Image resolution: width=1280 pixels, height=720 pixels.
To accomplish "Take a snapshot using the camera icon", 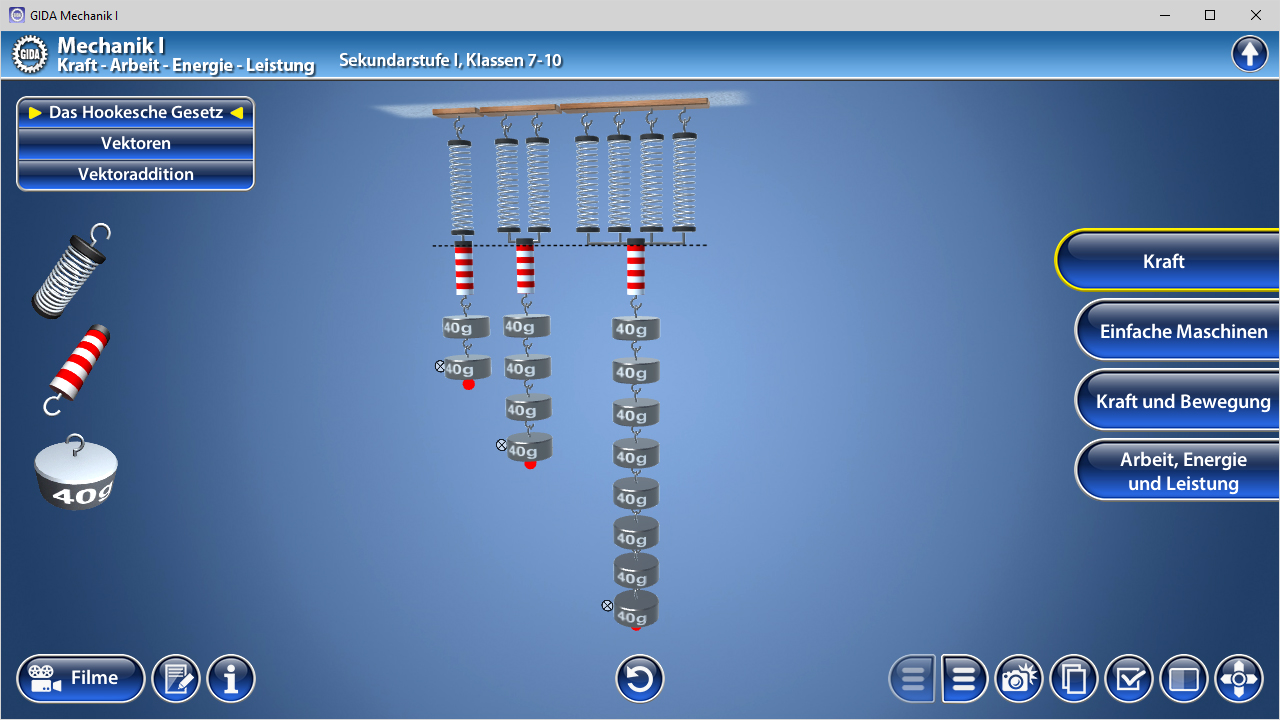I will coord(1019,678).
